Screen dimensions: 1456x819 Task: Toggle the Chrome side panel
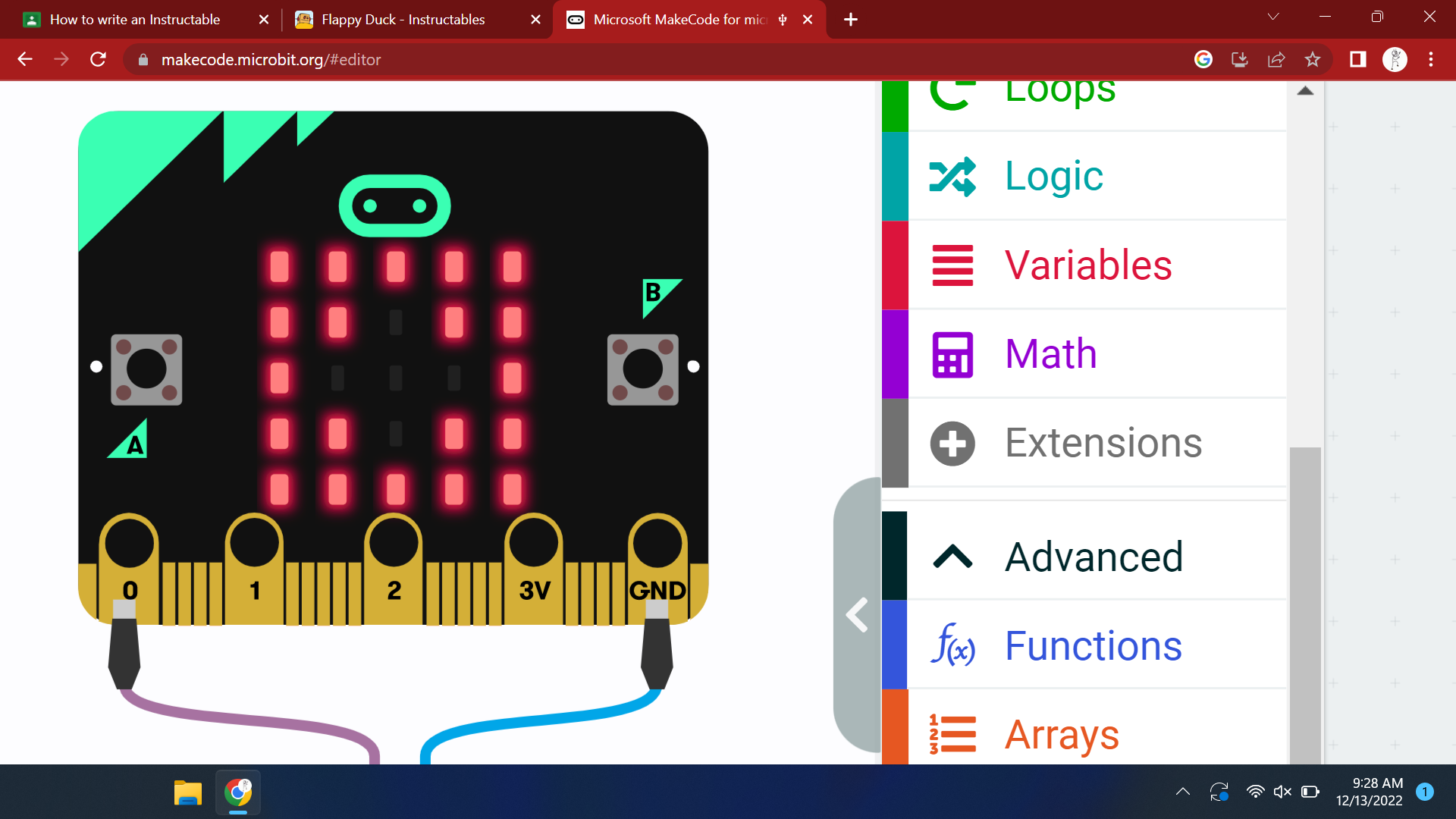(1358, 59)
